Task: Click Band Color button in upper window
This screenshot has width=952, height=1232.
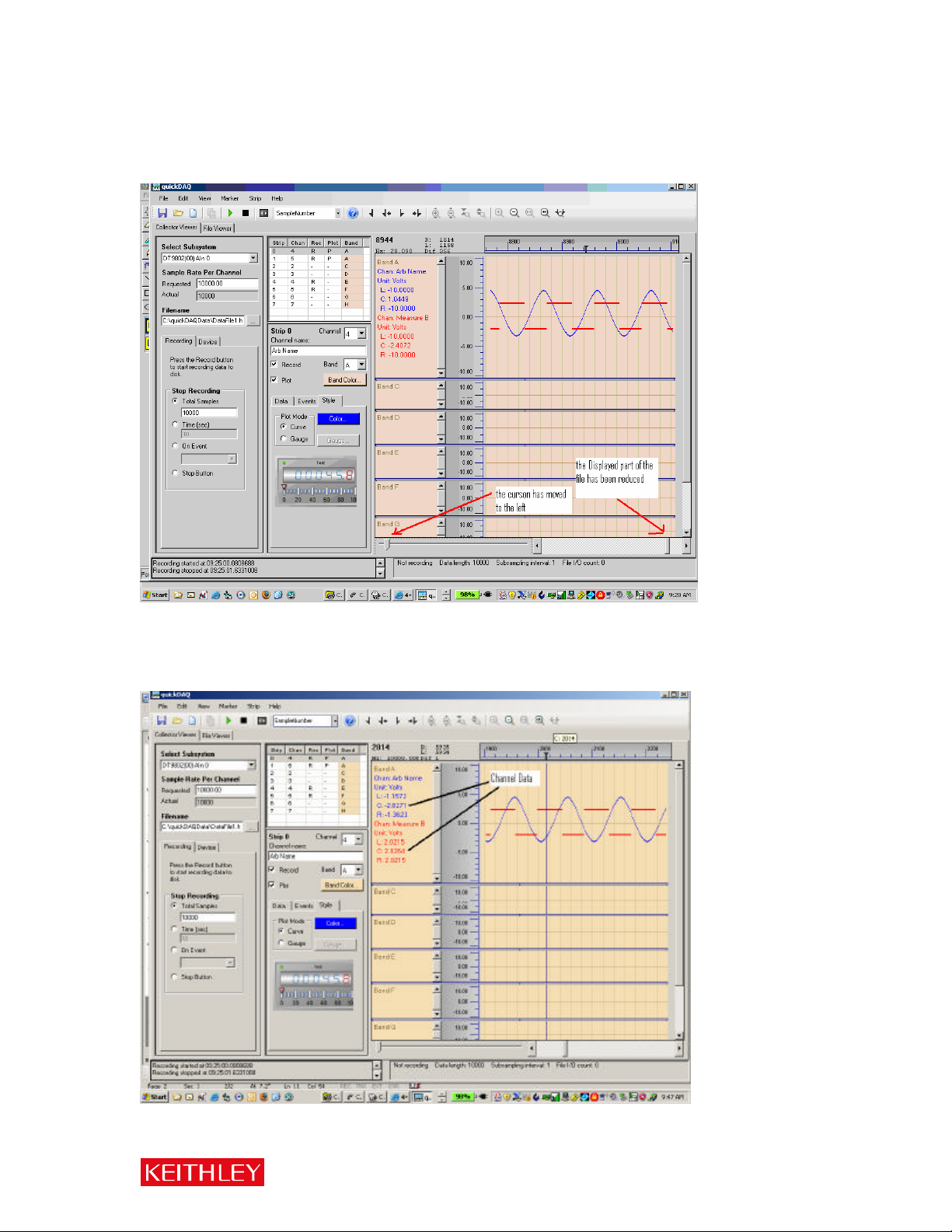Action: pyautogui.click(x=344, y=380)
